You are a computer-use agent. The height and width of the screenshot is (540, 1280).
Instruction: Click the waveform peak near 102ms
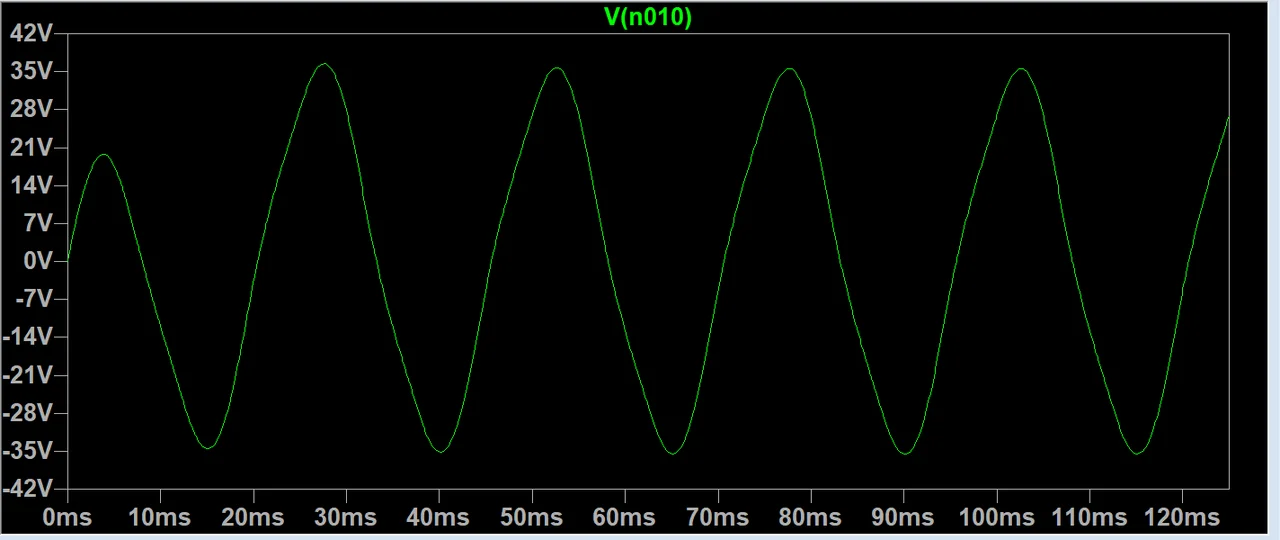[1021, 69]
